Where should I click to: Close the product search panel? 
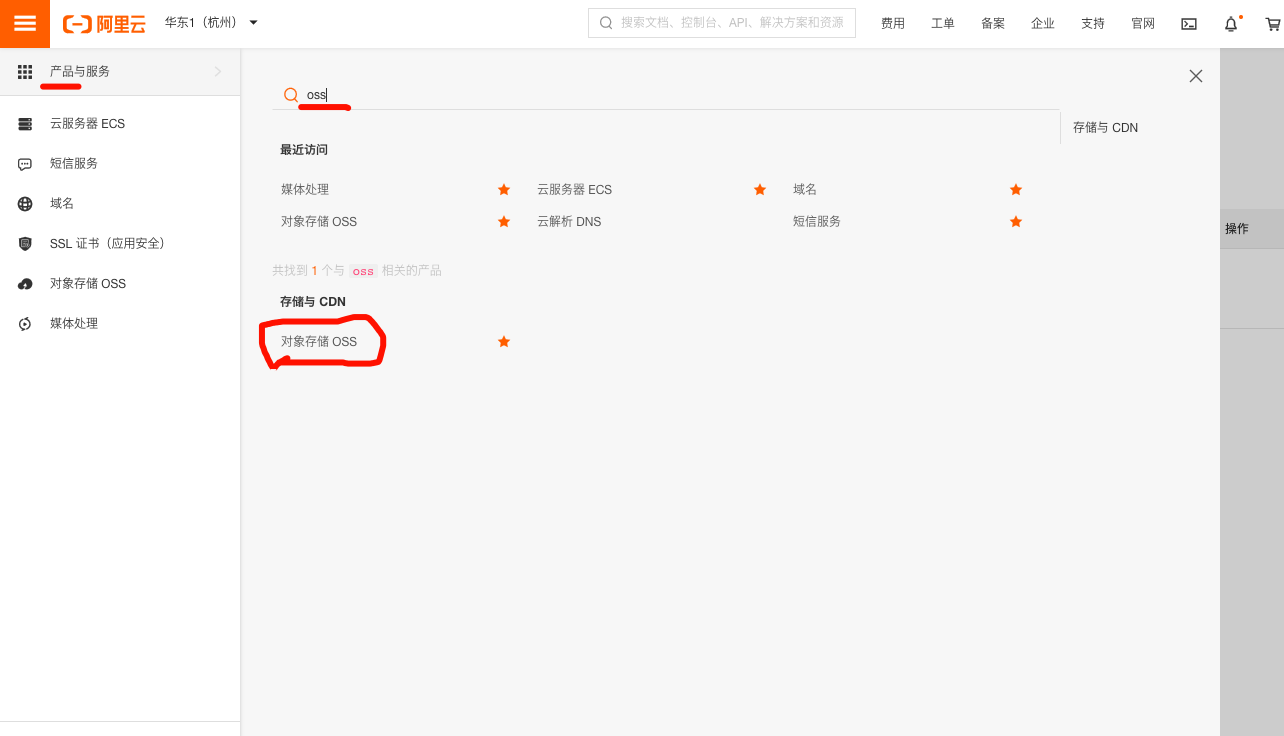[1196, 76]
